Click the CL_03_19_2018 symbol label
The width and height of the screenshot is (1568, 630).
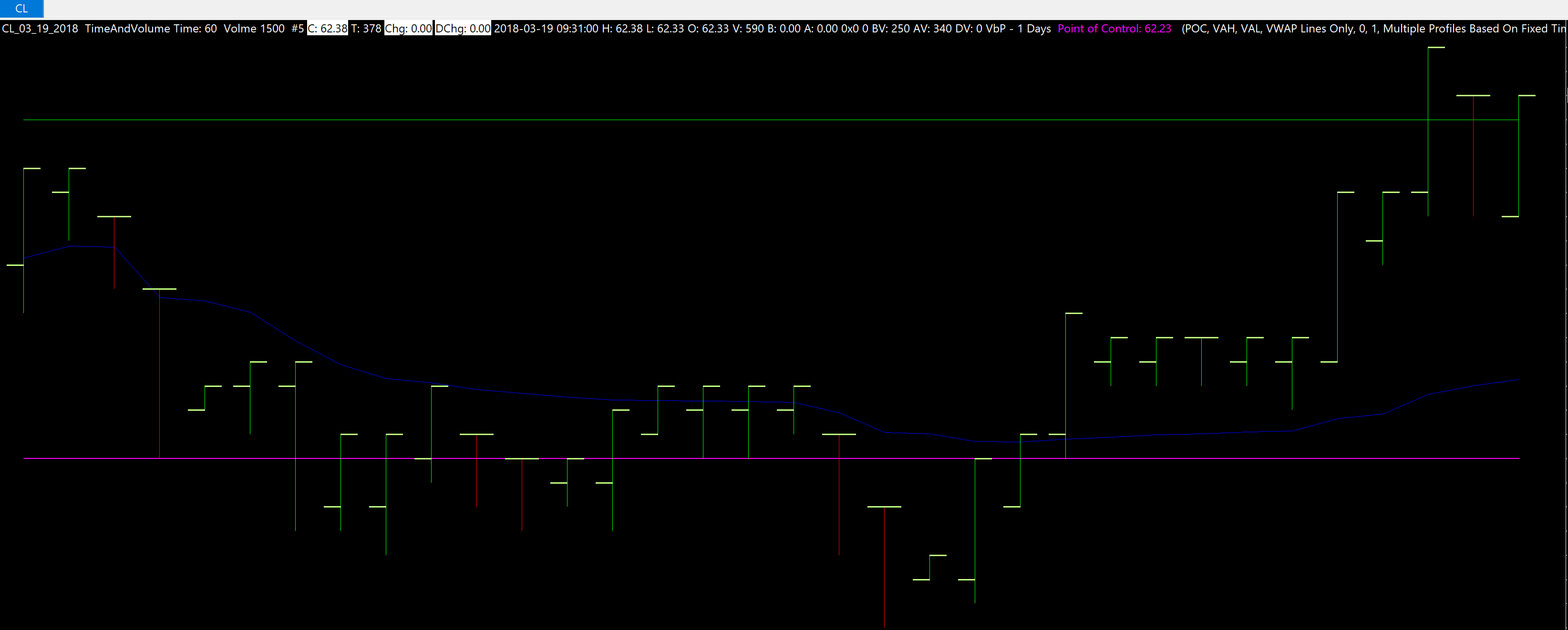click(x=40, y=29)
